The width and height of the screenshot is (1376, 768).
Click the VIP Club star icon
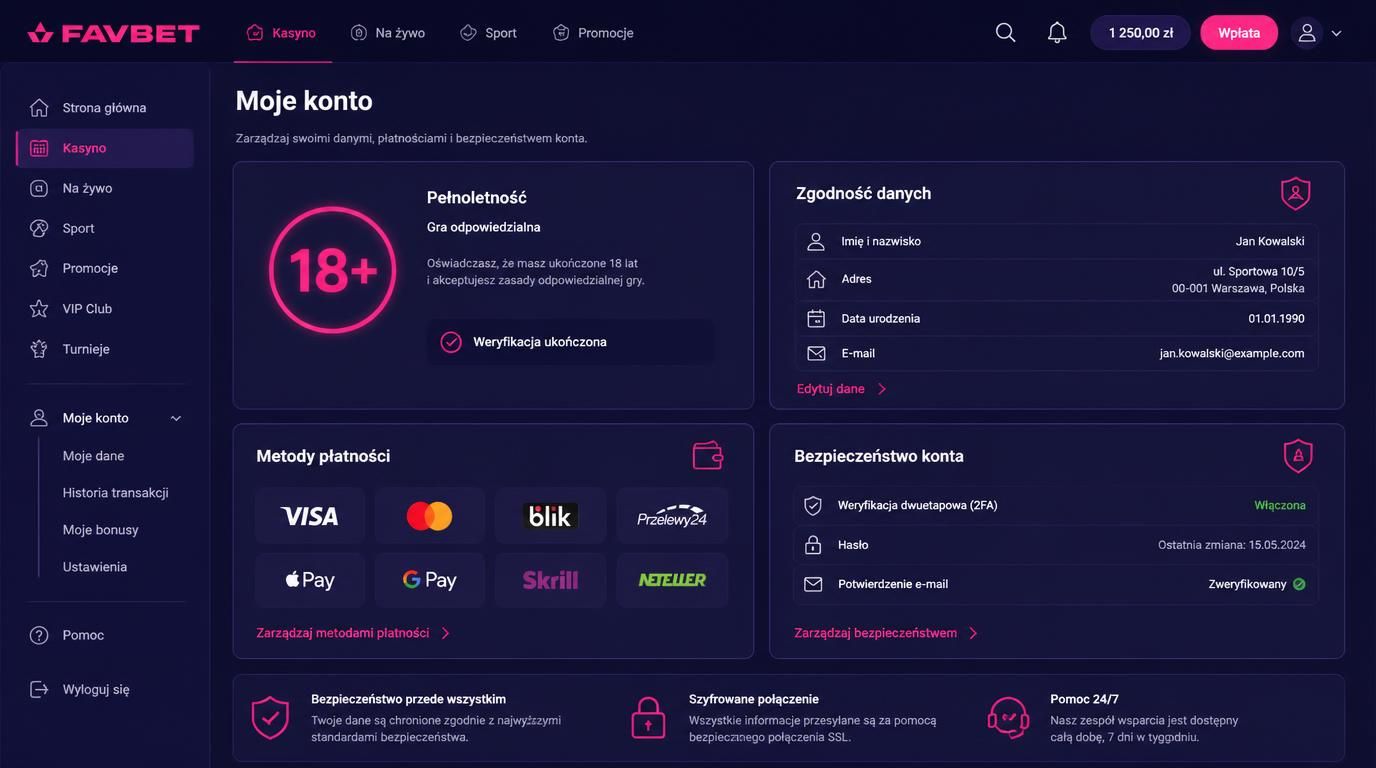click(39, 309)
